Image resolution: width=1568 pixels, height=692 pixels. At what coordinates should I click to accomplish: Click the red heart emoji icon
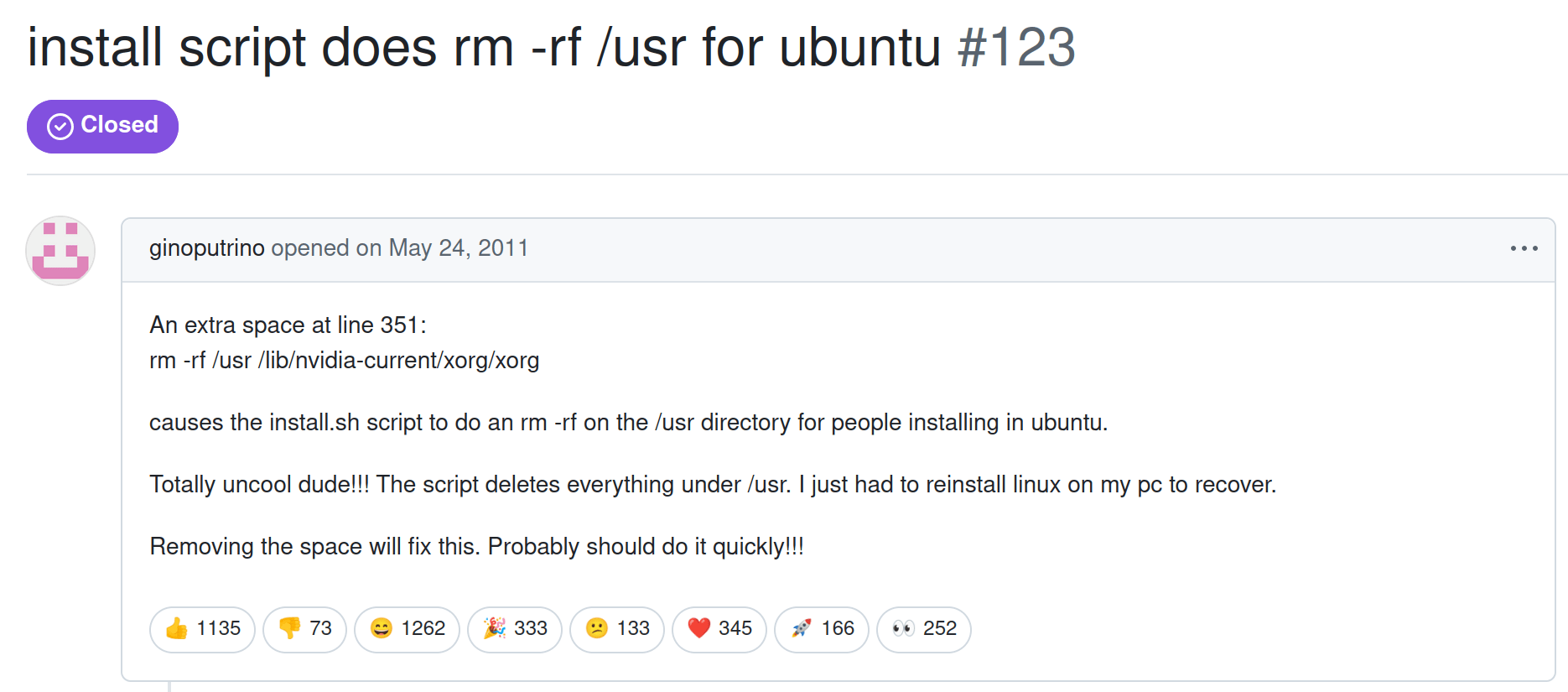click(x=699, y=628)
